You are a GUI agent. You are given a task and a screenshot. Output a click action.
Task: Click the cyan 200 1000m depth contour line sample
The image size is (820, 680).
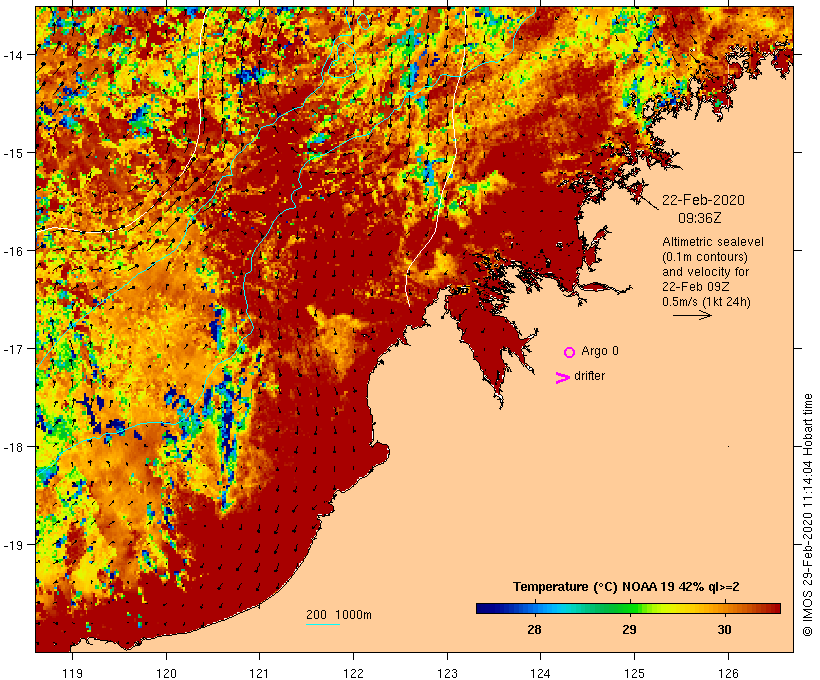point(323,624)
